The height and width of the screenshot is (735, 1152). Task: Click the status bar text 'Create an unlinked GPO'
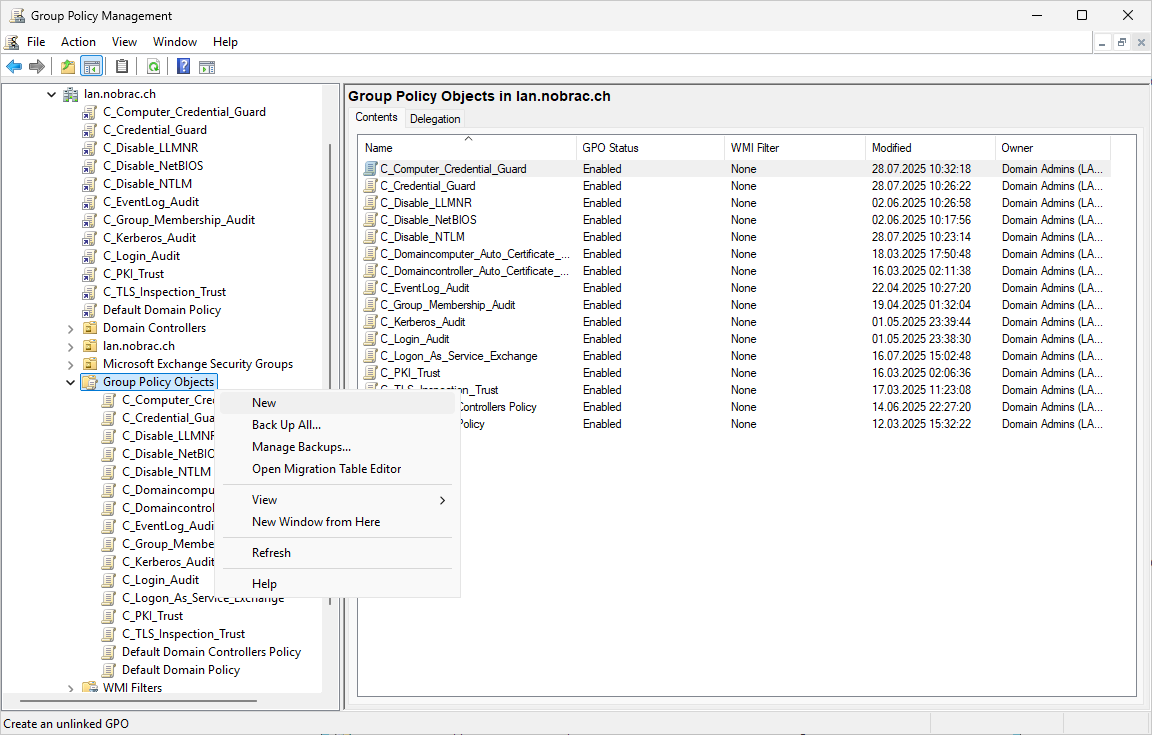coord(66,724)
